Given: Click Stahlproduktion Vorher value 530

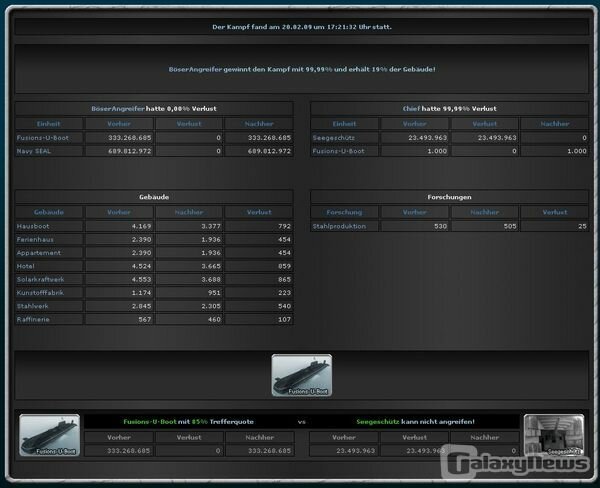Looking at the screenshot, I should point(440,226).
